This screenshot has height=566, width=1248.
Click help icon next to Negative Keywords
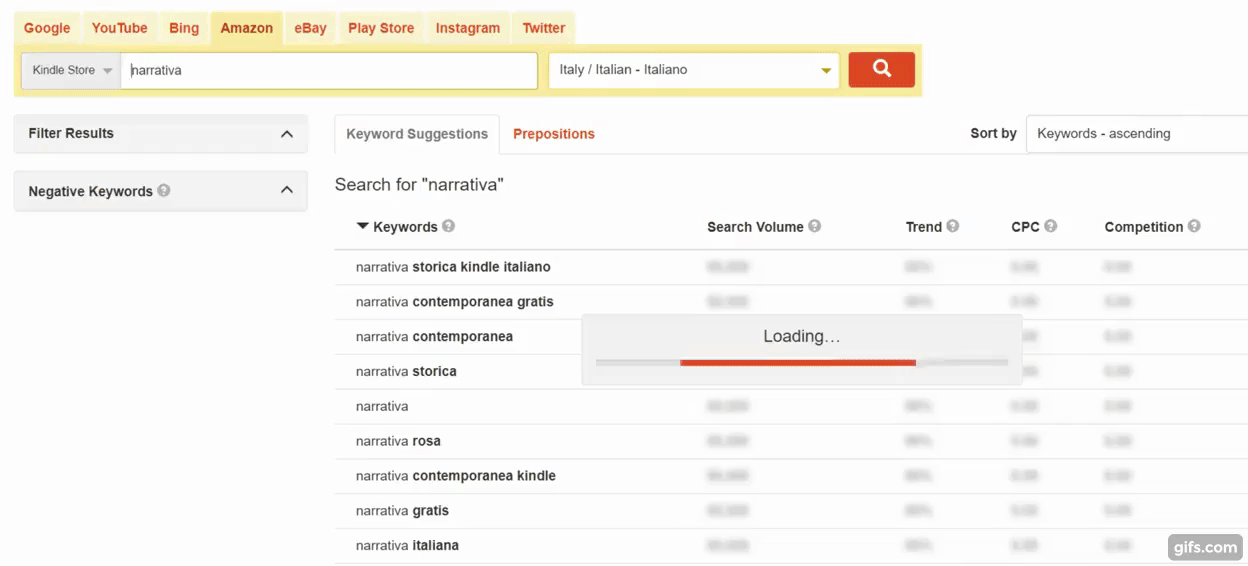pyautogui.click(x=164, y=190)
